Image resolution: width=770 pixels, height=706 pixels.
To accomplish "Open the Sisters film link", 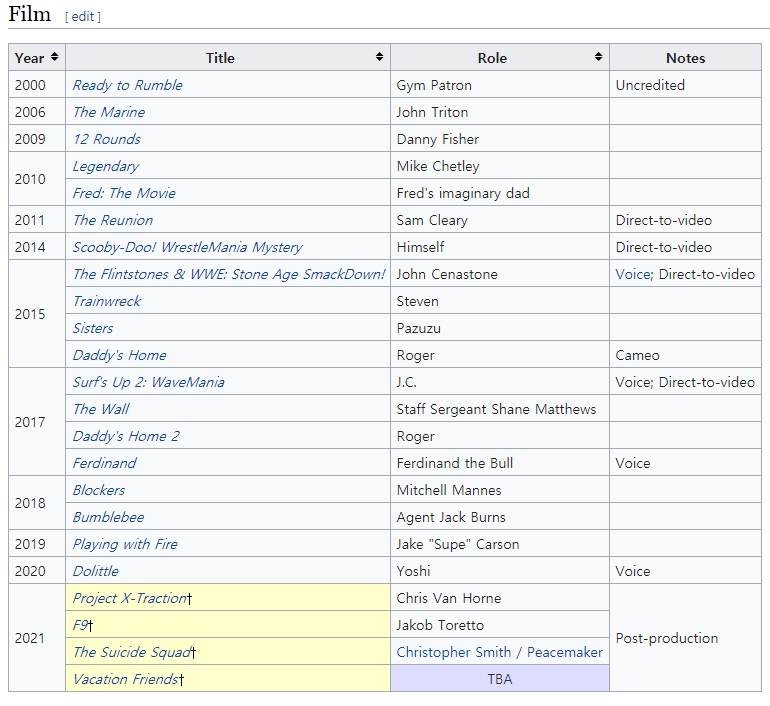I will (x=93, y=328).
